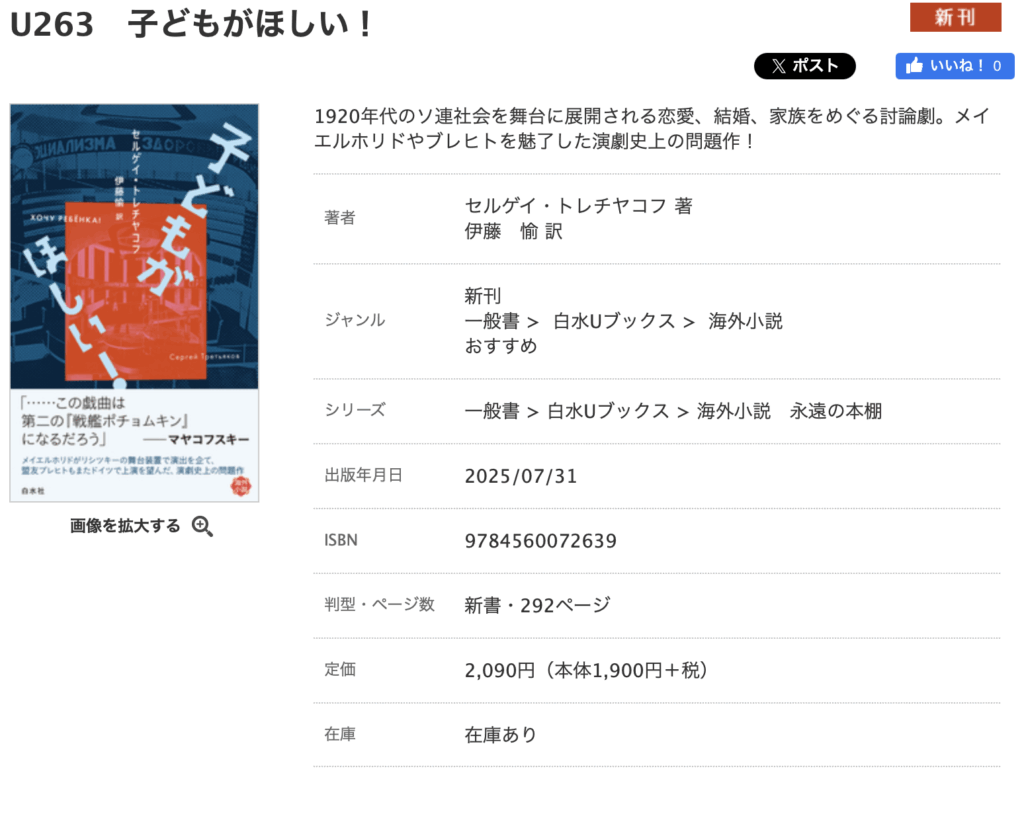Open the 永遠の本棚 series link
Viewport: 1024px width, 816px height.
click(836, 411)
